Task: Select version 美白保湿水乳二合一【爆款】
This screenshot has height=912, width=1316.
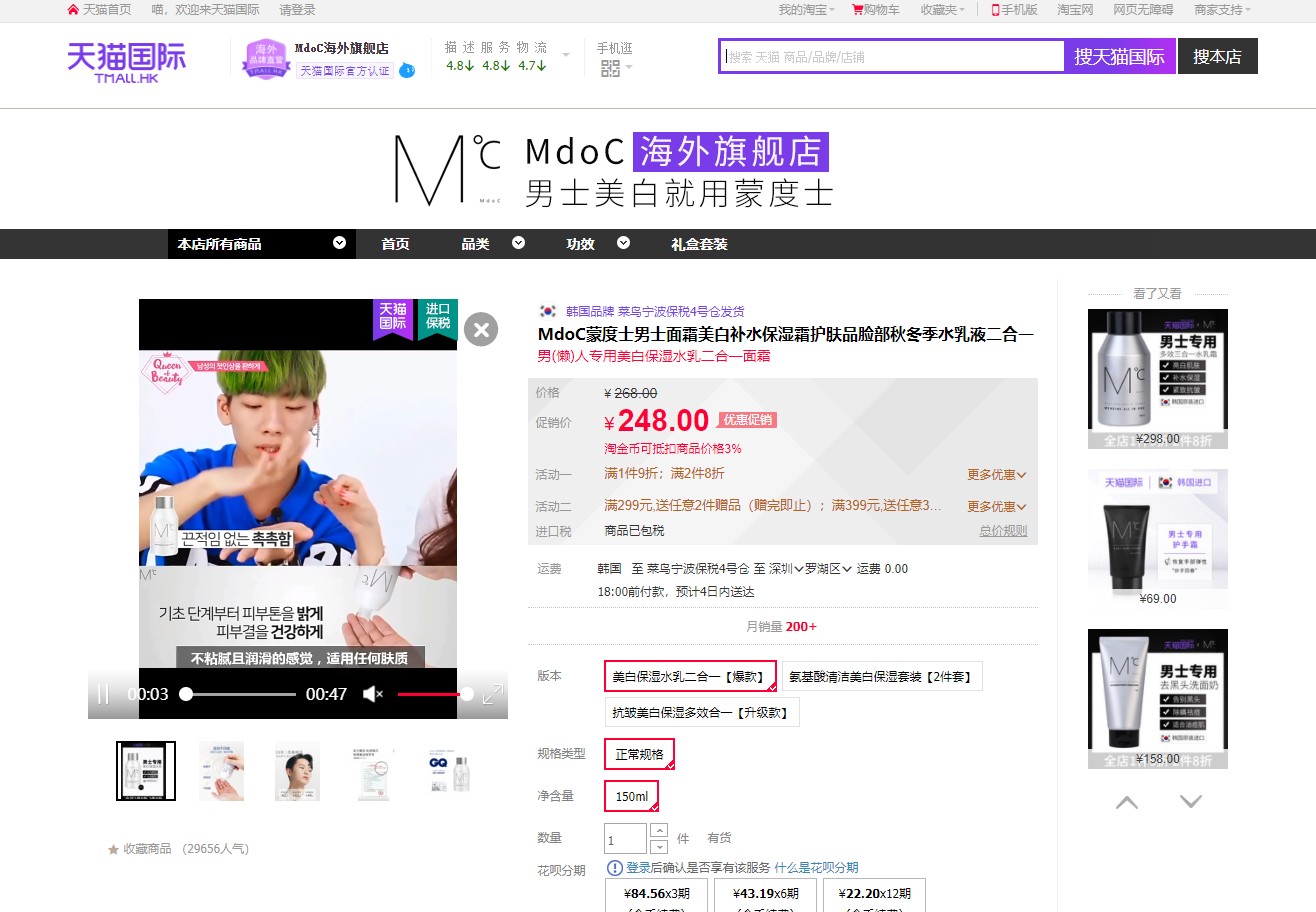Action: pyautogui.click(x=690, y=676)
